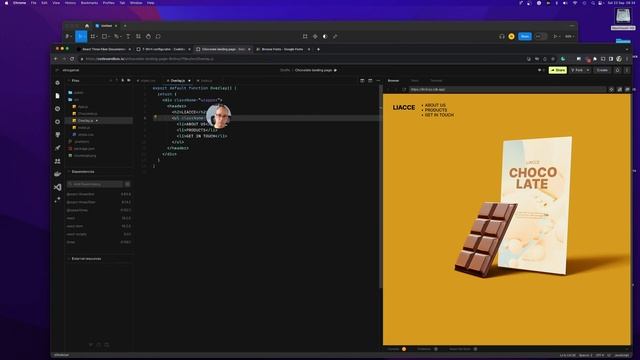Refresh the CodeSandbox preview browser
The width and height of the screenshot is (640, 360).
click(404, 89)
